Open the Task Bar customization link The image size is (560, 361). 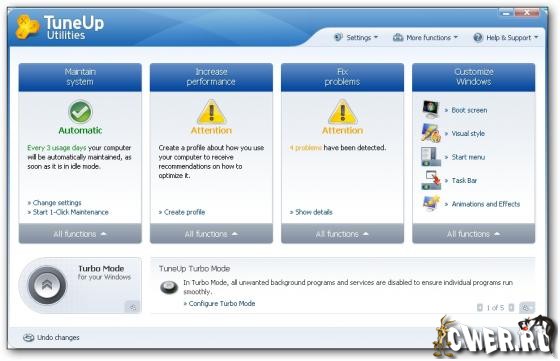pyautogui.click(x=464, y=181)
